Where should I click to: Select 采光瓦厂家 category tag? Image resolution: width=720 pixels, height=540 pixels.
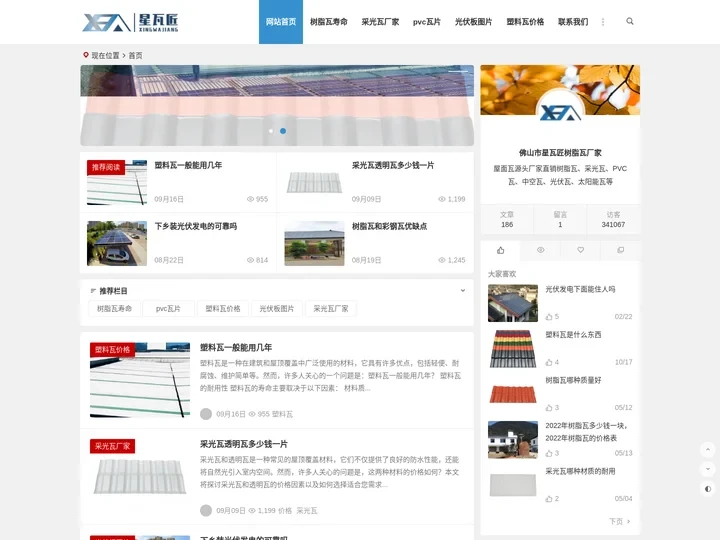(331, 309)
